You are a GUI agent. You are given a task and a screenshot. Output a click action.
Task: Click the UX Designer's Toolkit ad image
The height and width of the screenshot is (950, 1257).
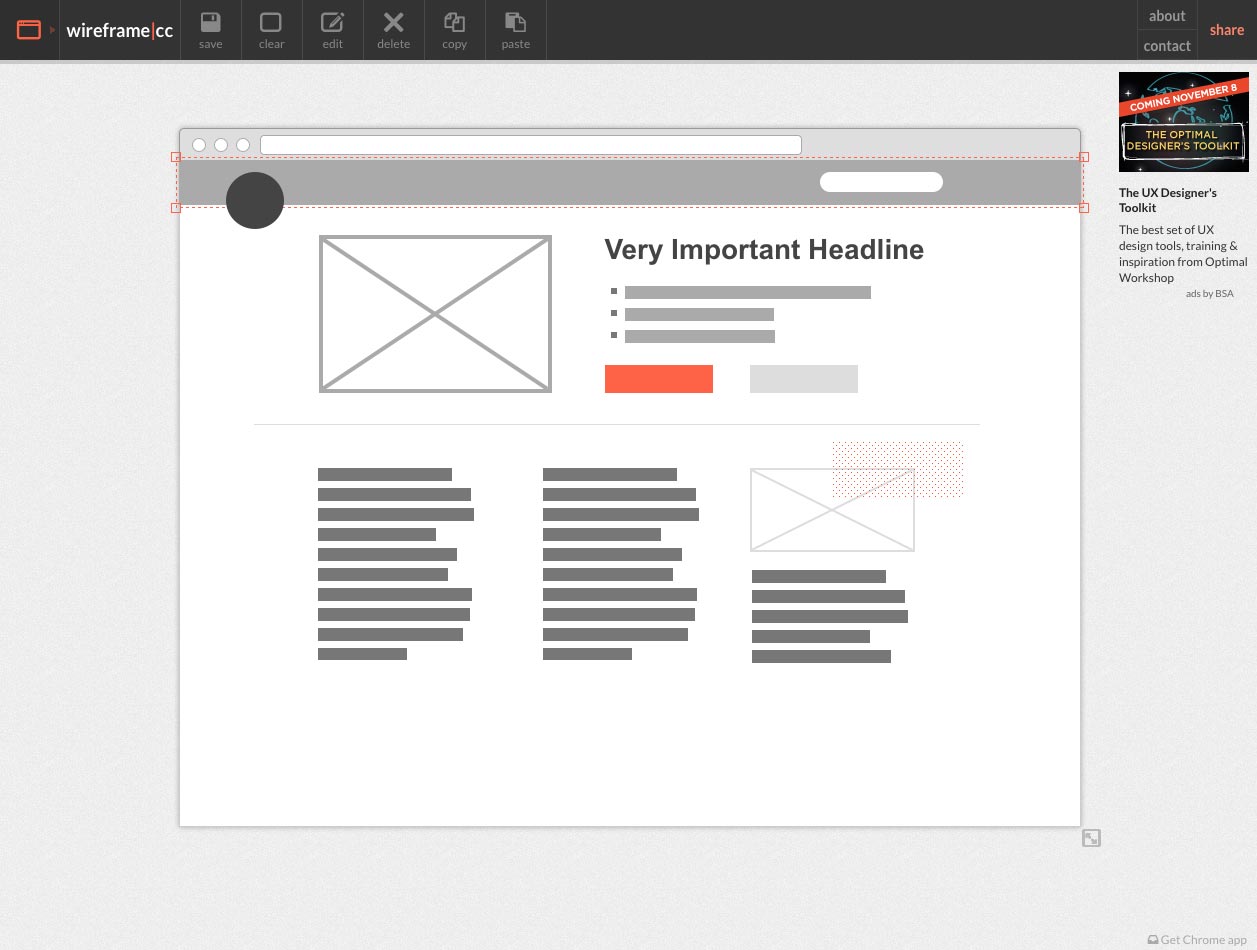1183,122
